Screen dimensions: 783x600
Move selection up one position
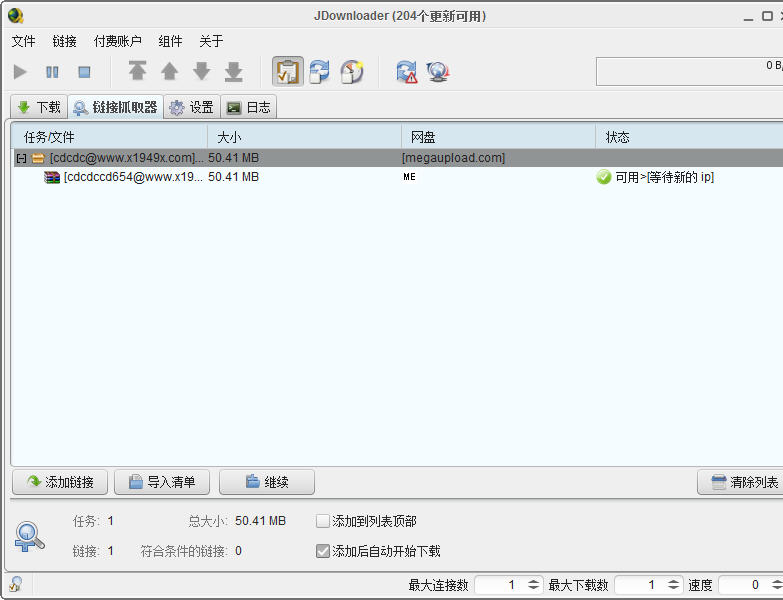[x=170, y=71]
